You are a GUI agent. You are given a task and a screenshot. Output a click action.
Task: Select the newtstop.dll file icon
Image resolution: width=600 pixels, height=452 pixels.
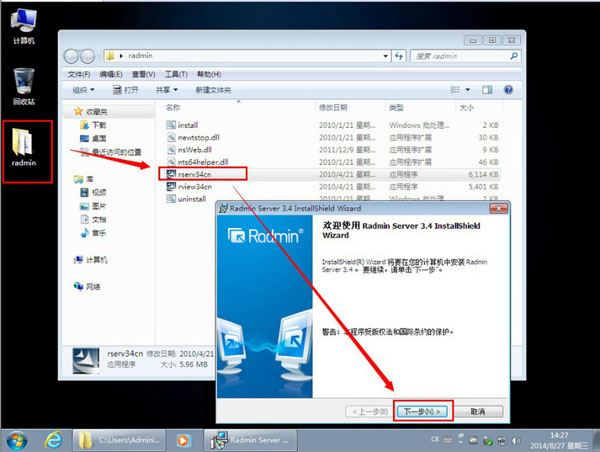point(171,137)
